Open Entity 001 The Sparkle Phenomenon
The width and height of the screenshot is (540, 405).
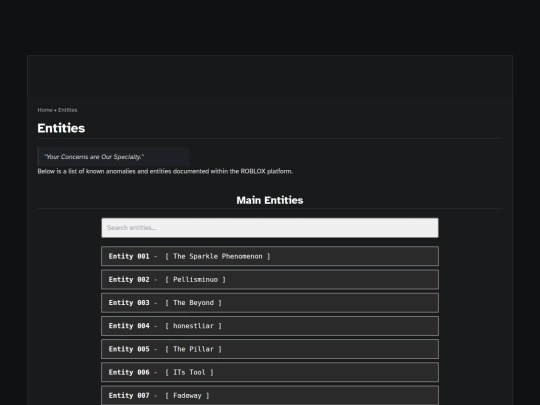pyautogui.click(x=270, y=256)
